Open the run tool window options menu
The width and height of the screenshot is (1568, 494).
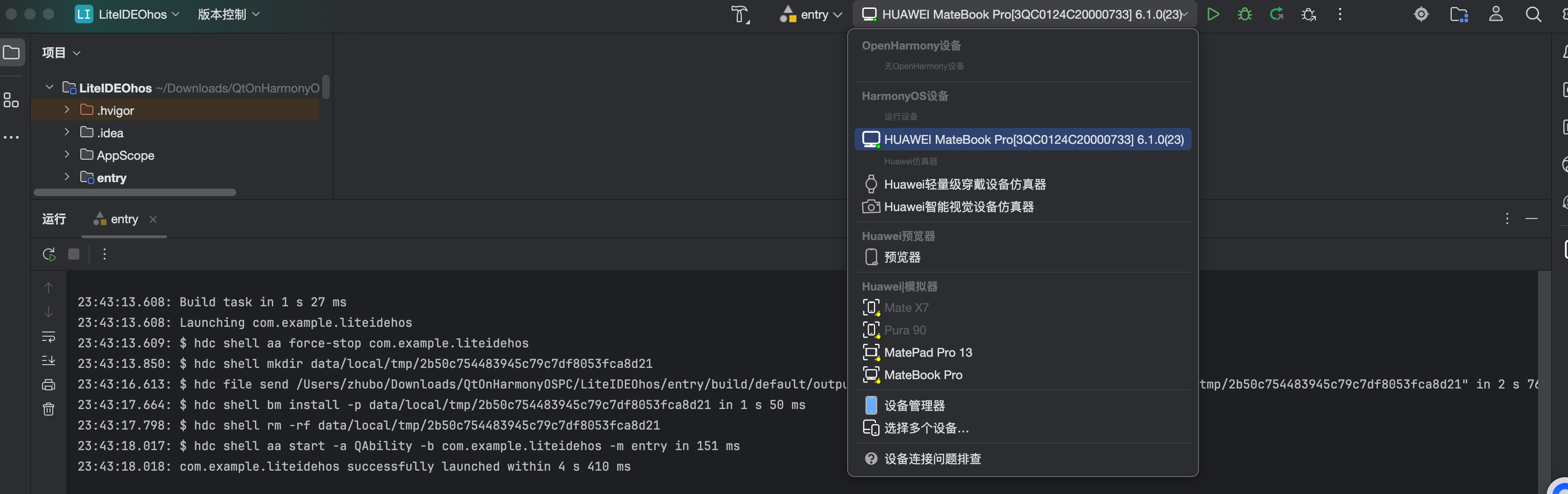click(x=1507, y=219)
